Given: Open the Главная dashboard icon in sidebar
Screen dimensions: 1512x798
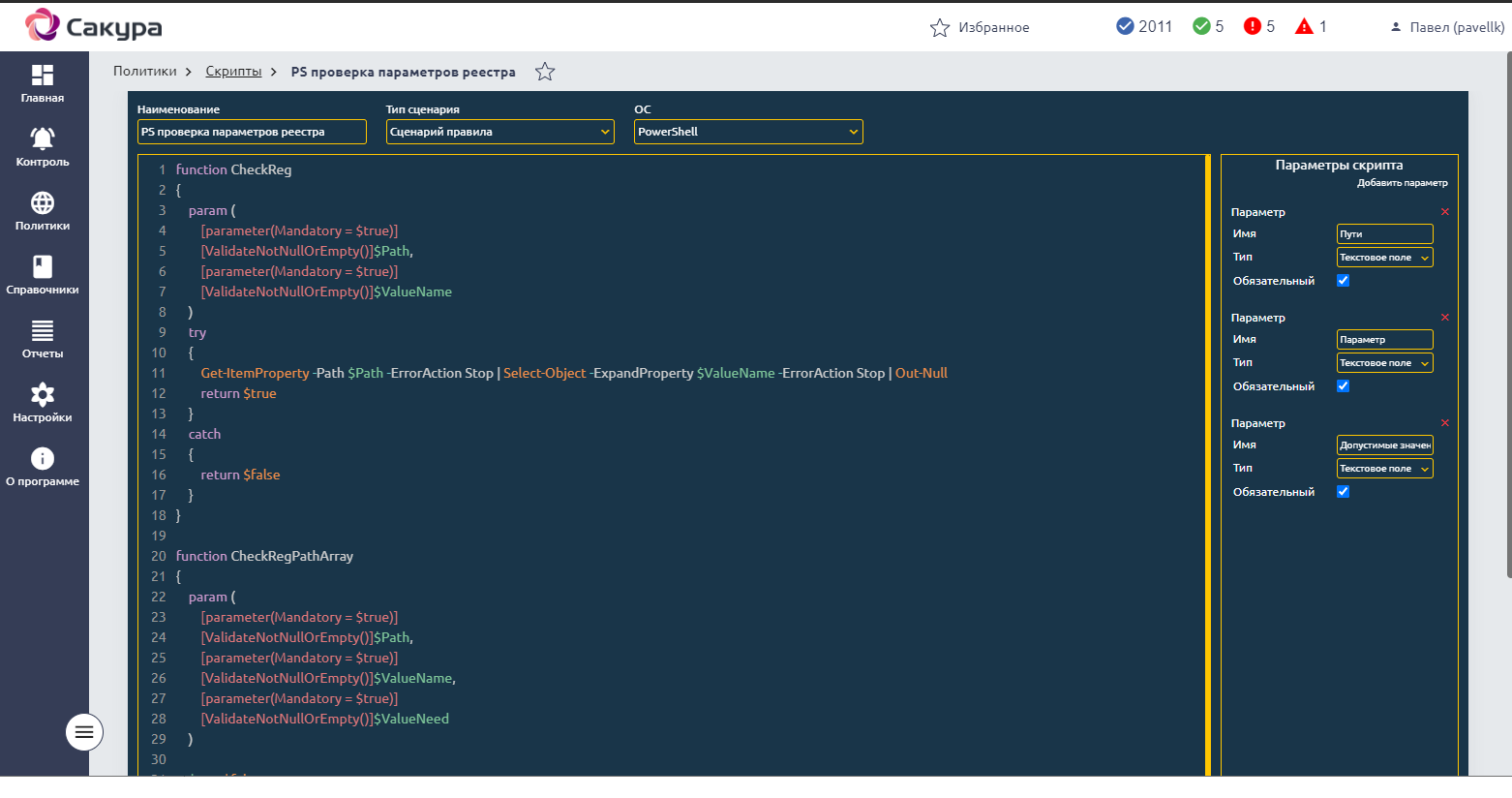Looking at the screenshot, I should point(43,76).
